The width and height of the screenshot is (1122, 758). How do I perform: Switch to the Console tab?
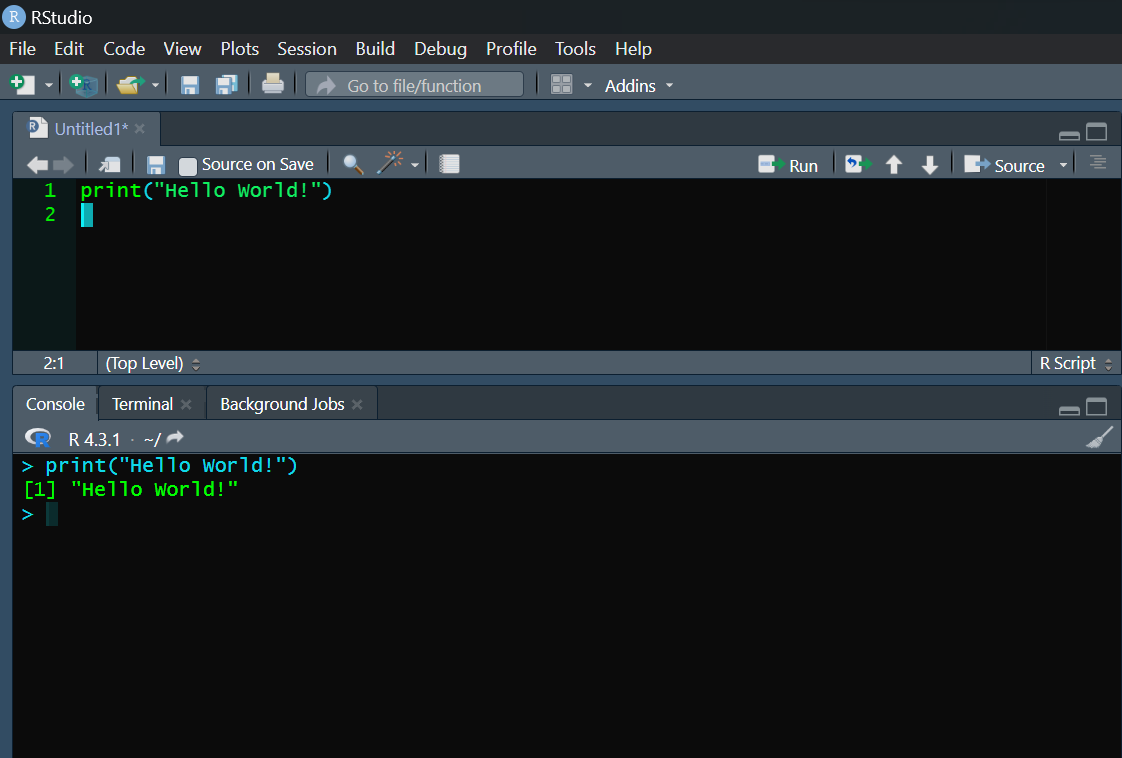pos(55,404)
